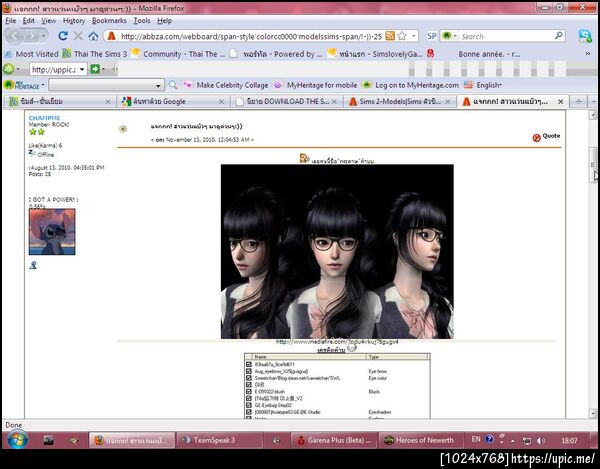Open the English language dropdown
The width and height of the screenshot is (600, 469).
[x=488, y=85]
